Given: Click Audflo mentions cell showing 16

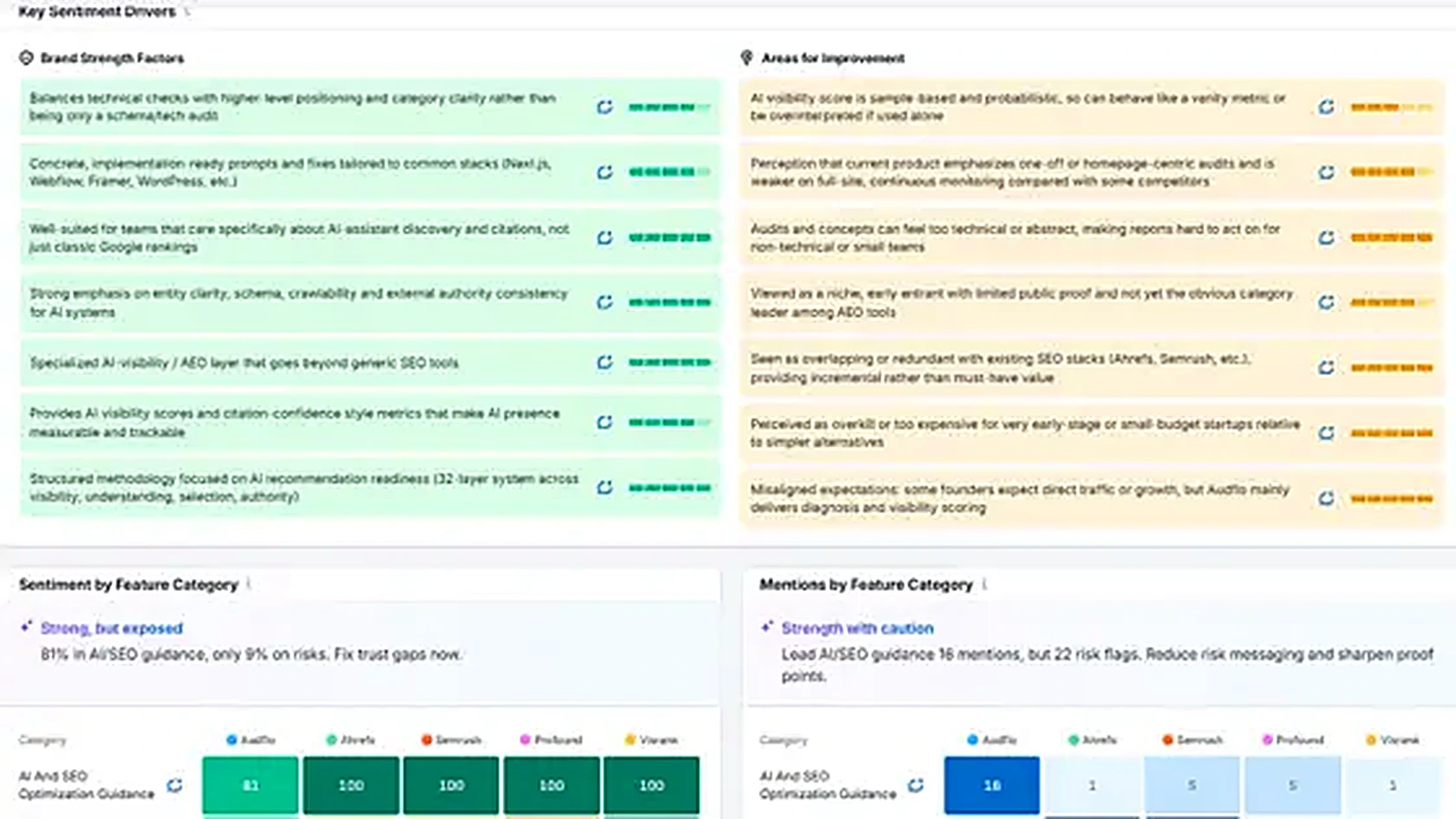Looking at the screenshot, I should [991, 785].
